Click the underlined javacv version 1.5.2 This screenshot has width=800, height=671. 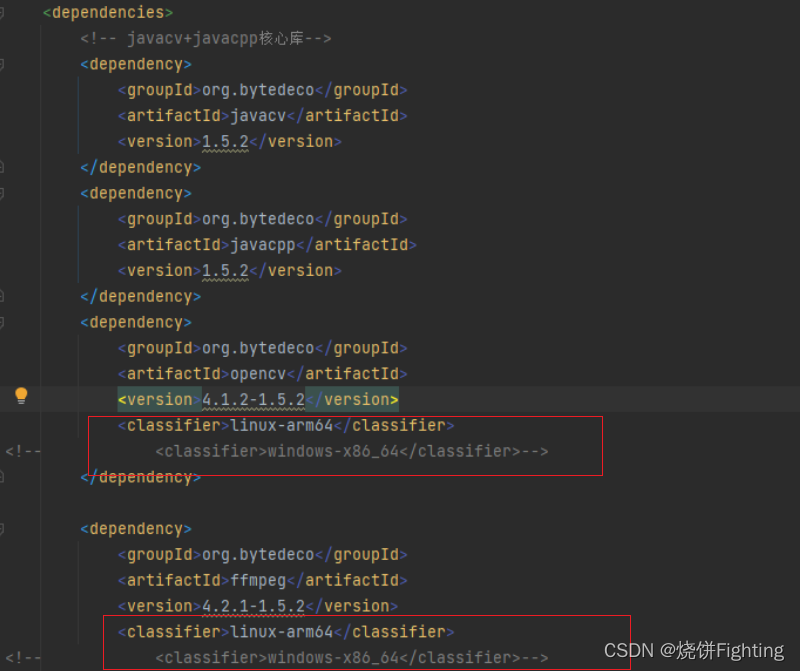(224, 141)
